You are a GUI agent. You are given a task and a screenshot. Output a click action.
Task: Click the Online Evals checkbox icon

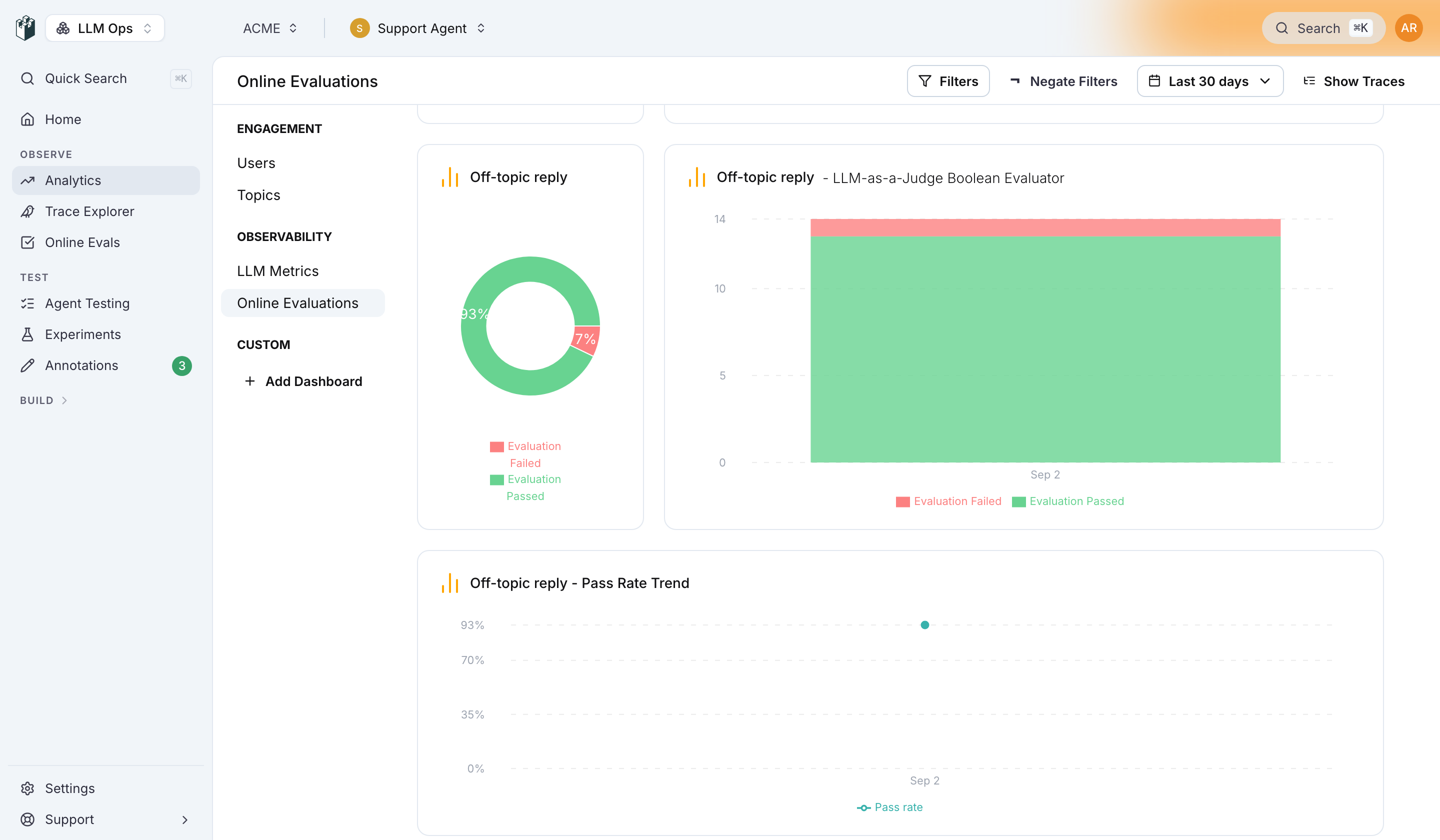[27, 242]
